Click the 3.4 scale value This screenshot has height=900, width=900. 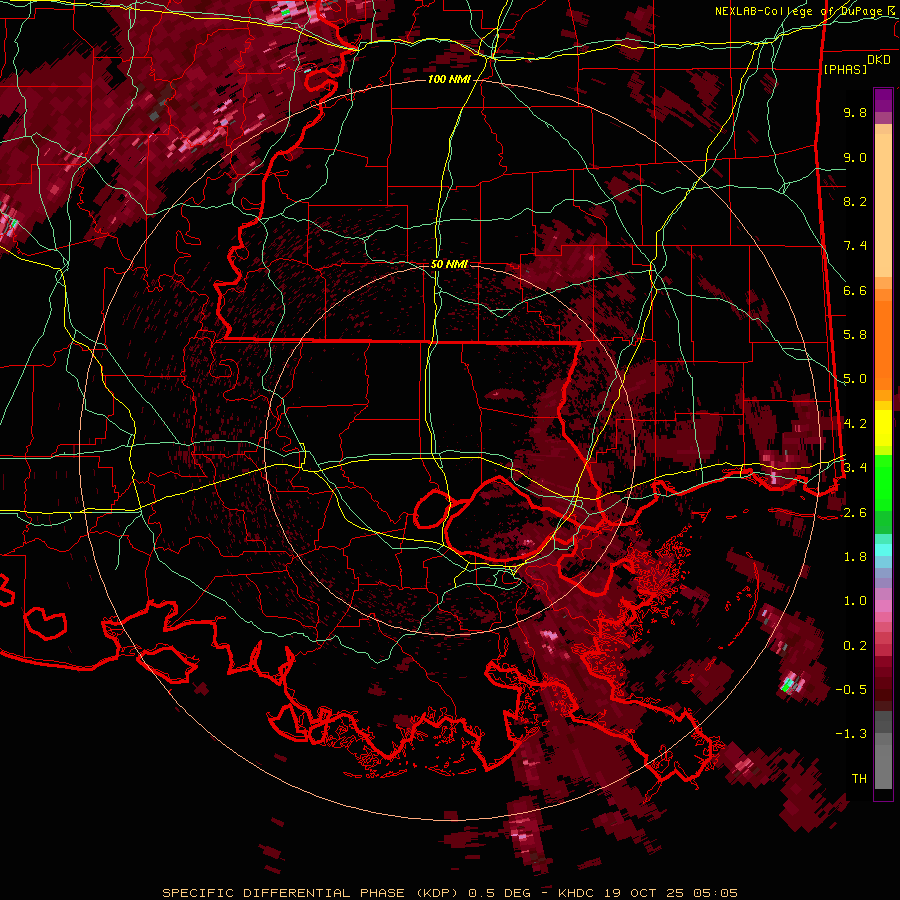pos(855,468)
